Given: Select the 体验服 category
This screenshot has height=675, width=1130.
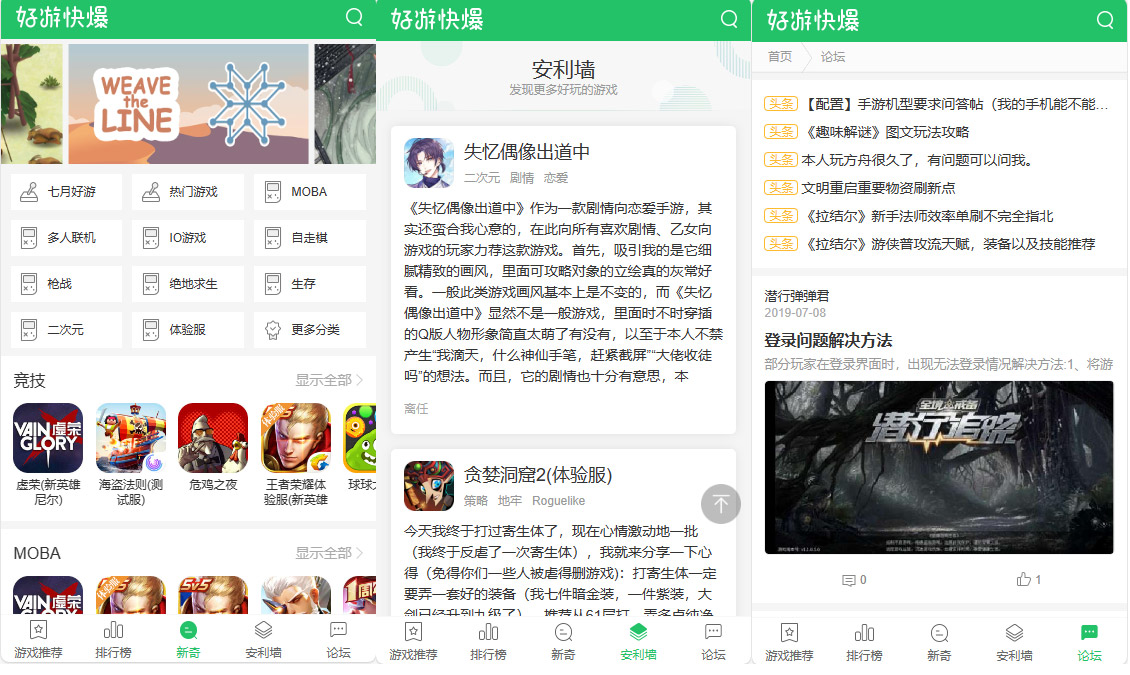Looking at the screenshot, I should tap(187, 330).
